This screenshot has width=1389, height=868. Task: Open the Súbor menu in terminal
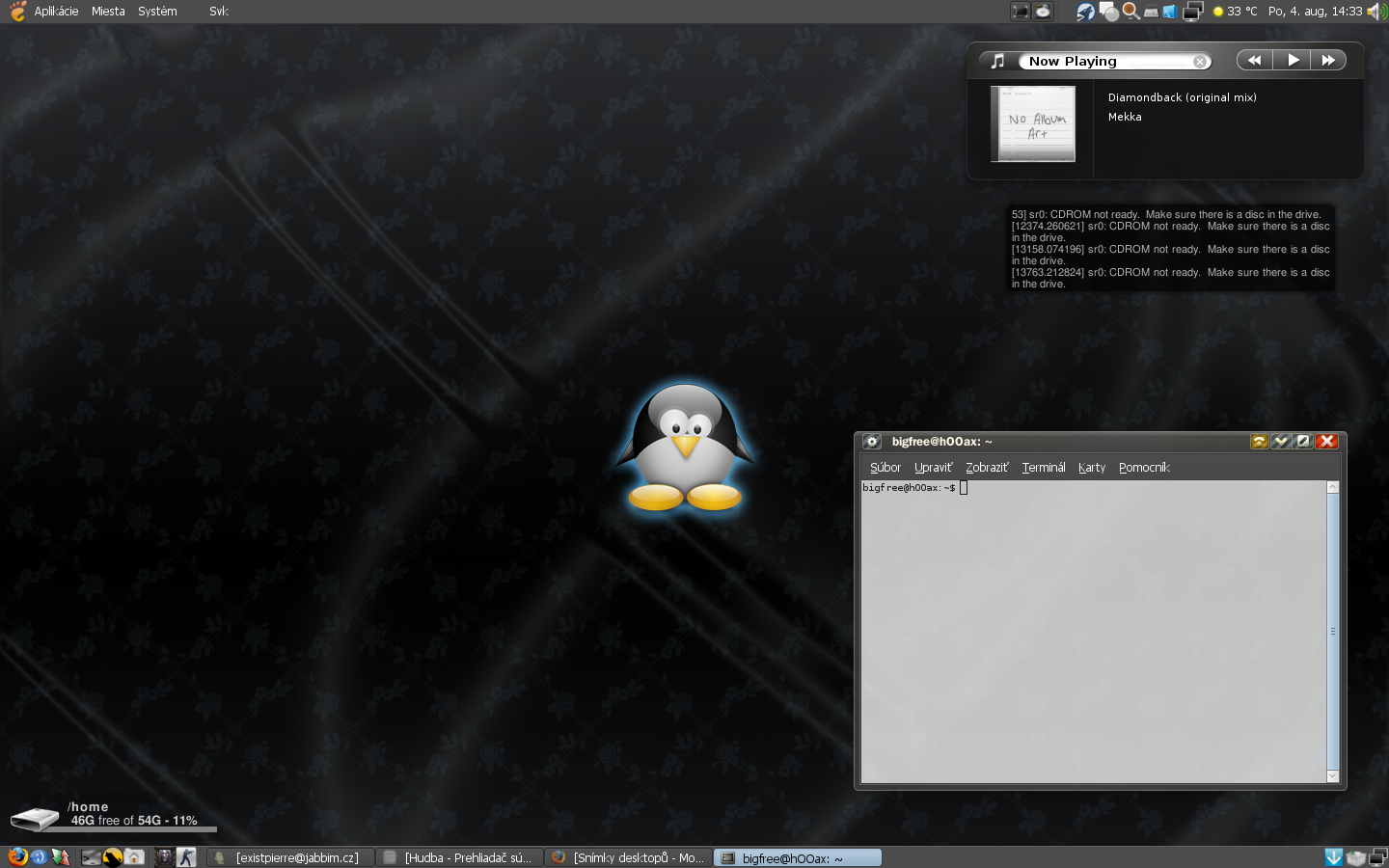[x=885, y=468]
